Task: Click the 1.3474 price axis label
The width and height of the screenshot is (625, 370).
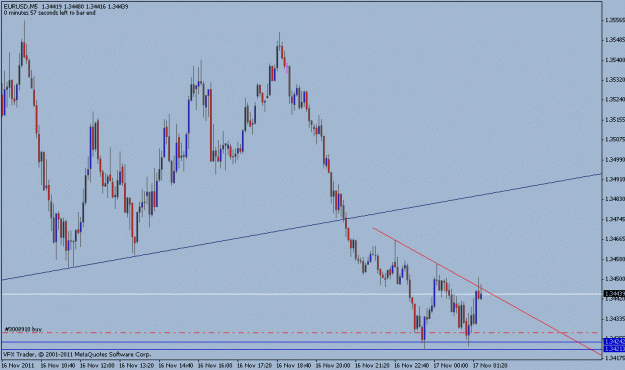Action: [x=615, y=219]
